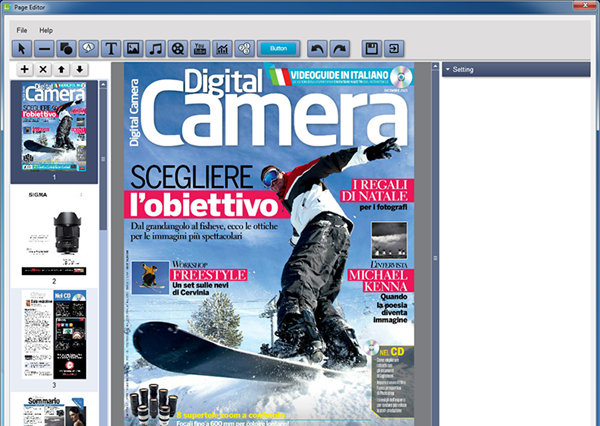
Task: Redo the last action
Action: 339,48
